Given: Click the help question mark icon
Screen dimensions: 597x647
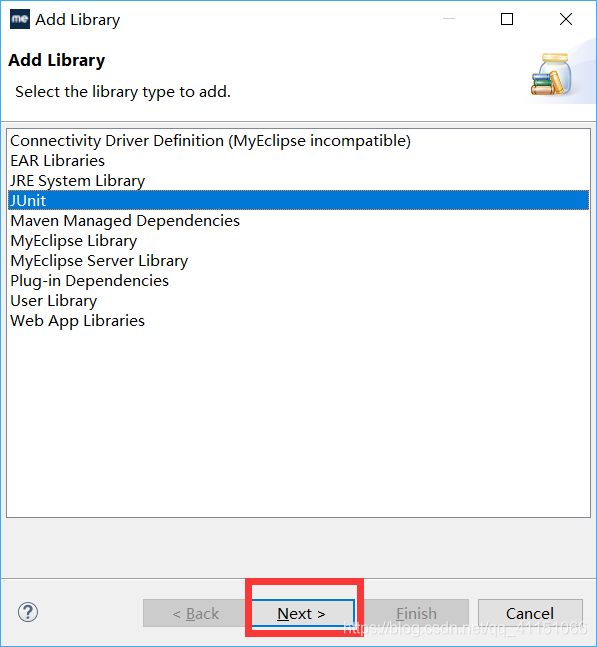Looking at the screenshot, I should tap(28, 613).
